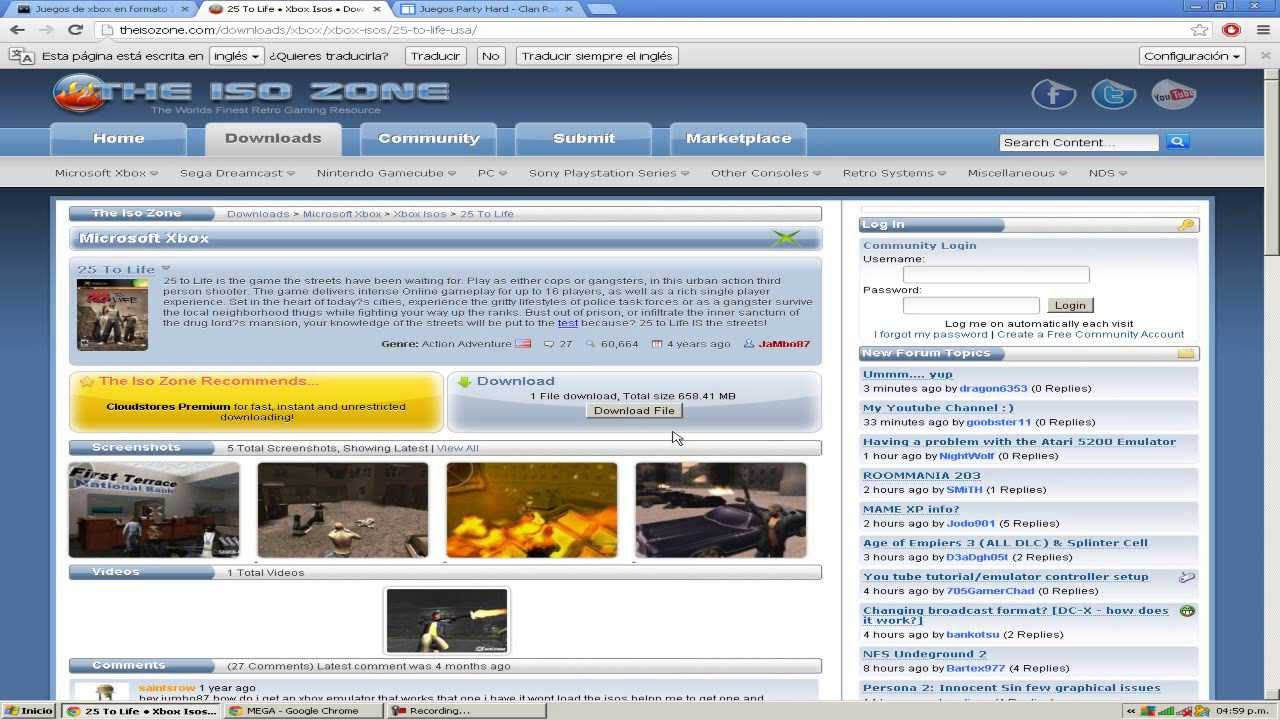Go to the Home tab
This screenshot has width=1280, height=720.
pyautogui.click(x=119, y=139)
